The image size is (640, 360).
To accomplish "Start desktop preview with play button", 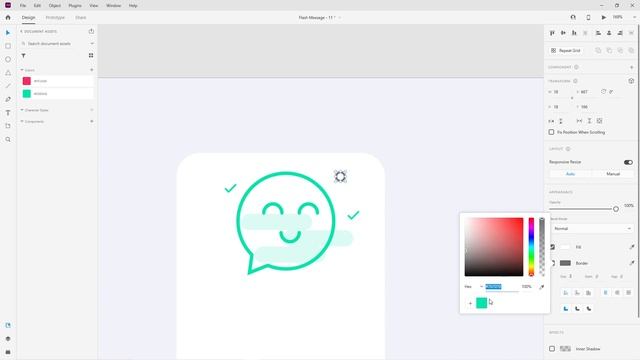I will (603, 18).
